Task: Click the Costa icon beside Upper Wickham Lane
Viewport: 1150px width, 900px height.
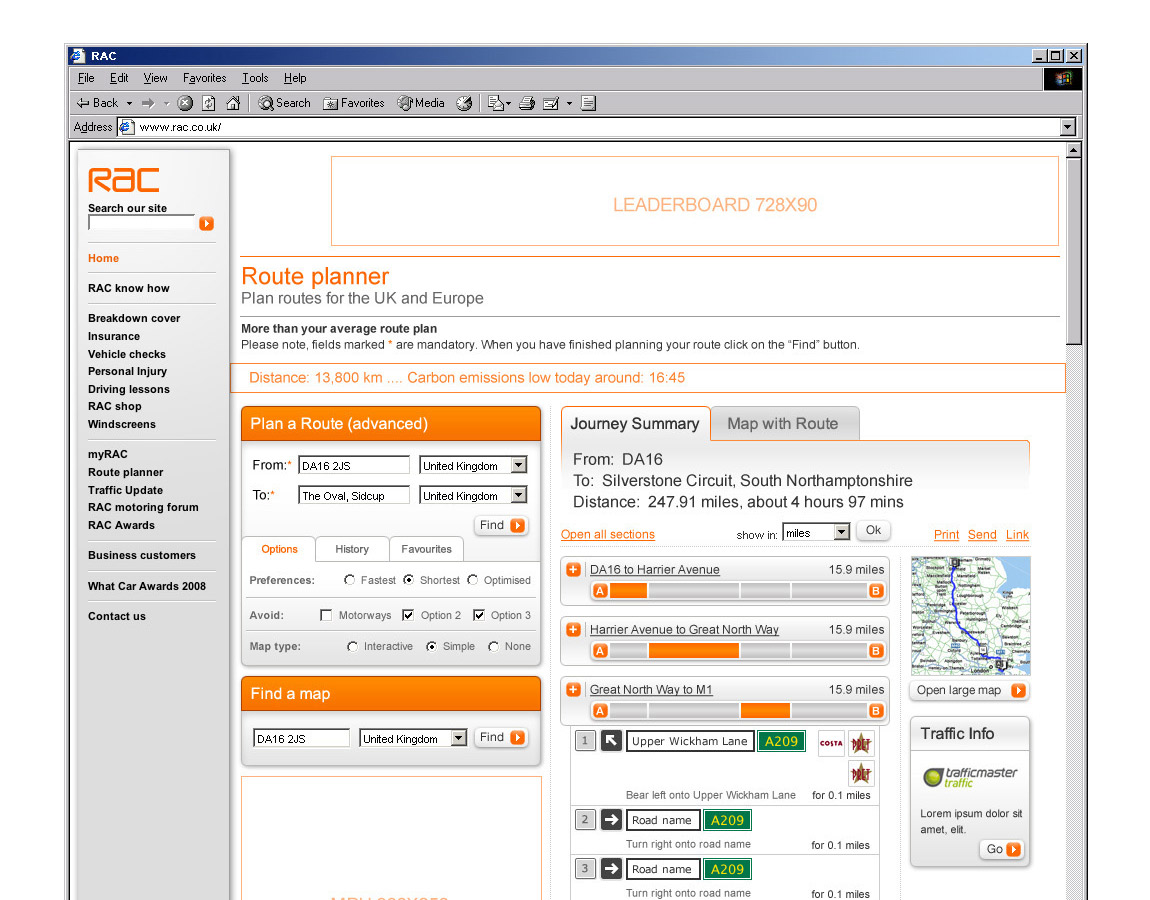Action: (x=831, y=743)
